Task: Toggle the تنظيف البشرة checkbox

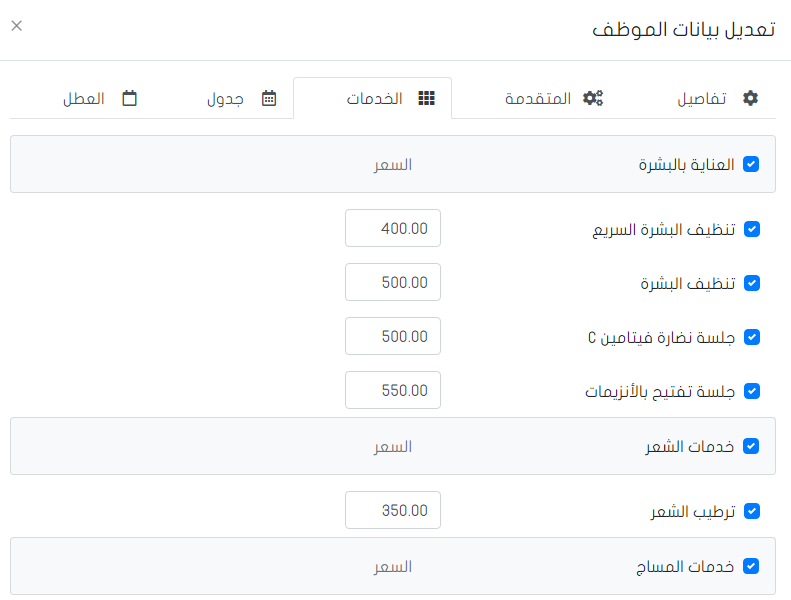Action: click(752, 283)
